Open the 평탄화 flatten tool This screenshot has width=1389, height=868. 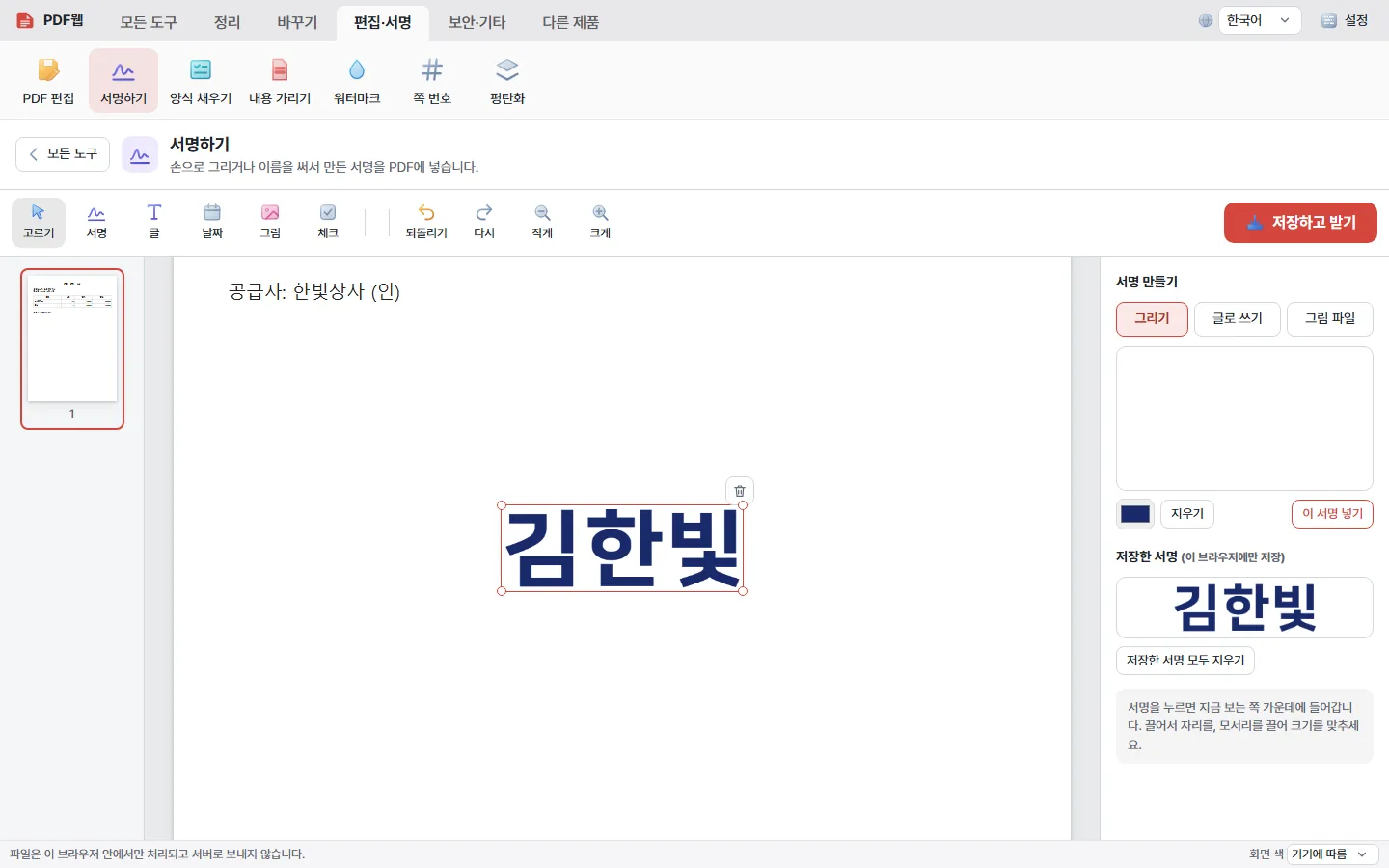[507, 81]
